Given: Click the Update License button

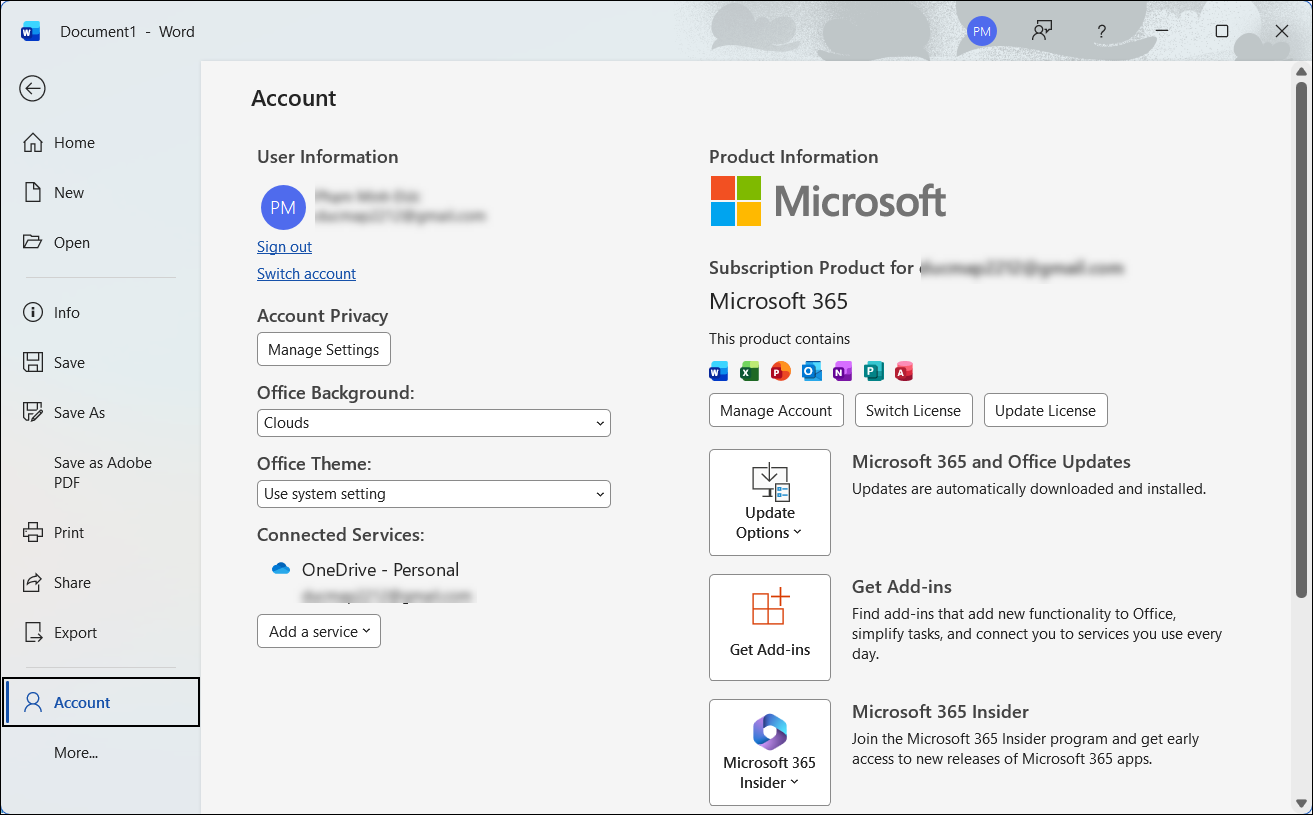Looking at the screenshot, I should click(1045, 411).
